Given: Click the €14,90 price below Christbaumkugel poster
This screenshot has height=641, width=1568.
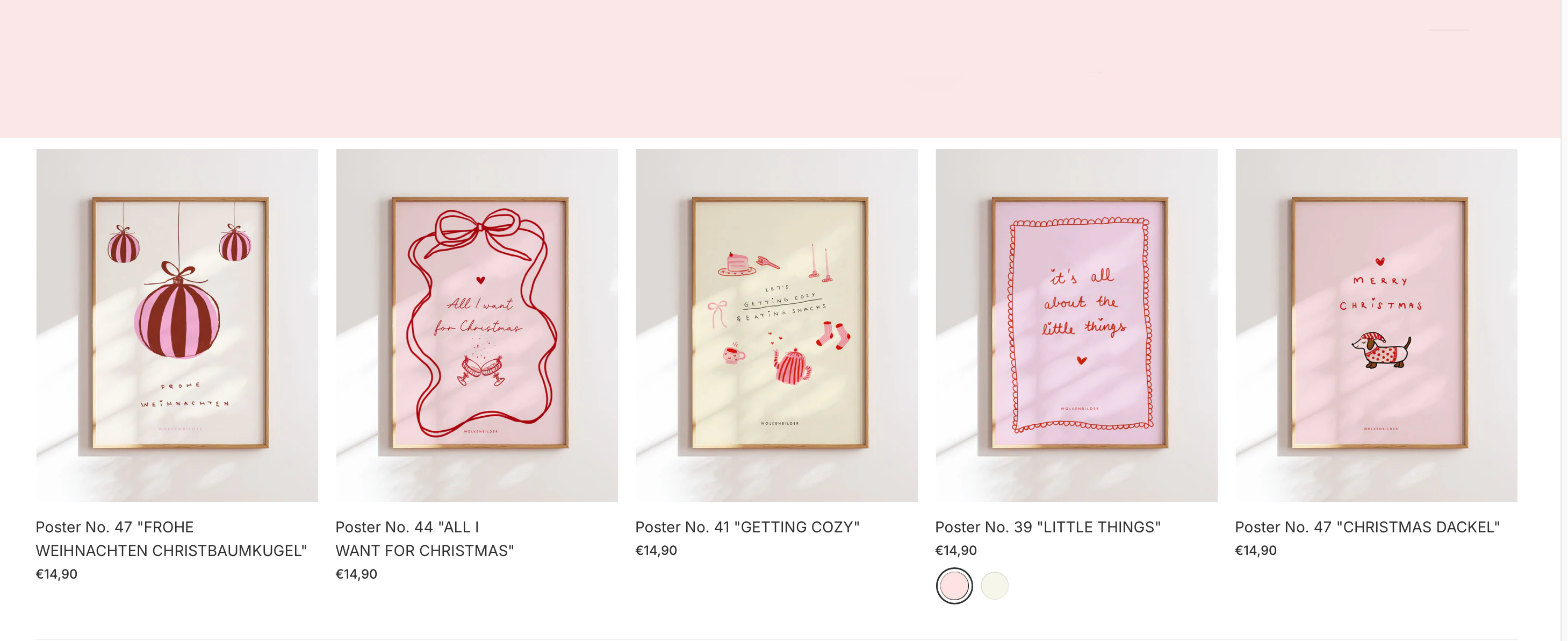Looking at the screenshot, I should click(56, 574).
